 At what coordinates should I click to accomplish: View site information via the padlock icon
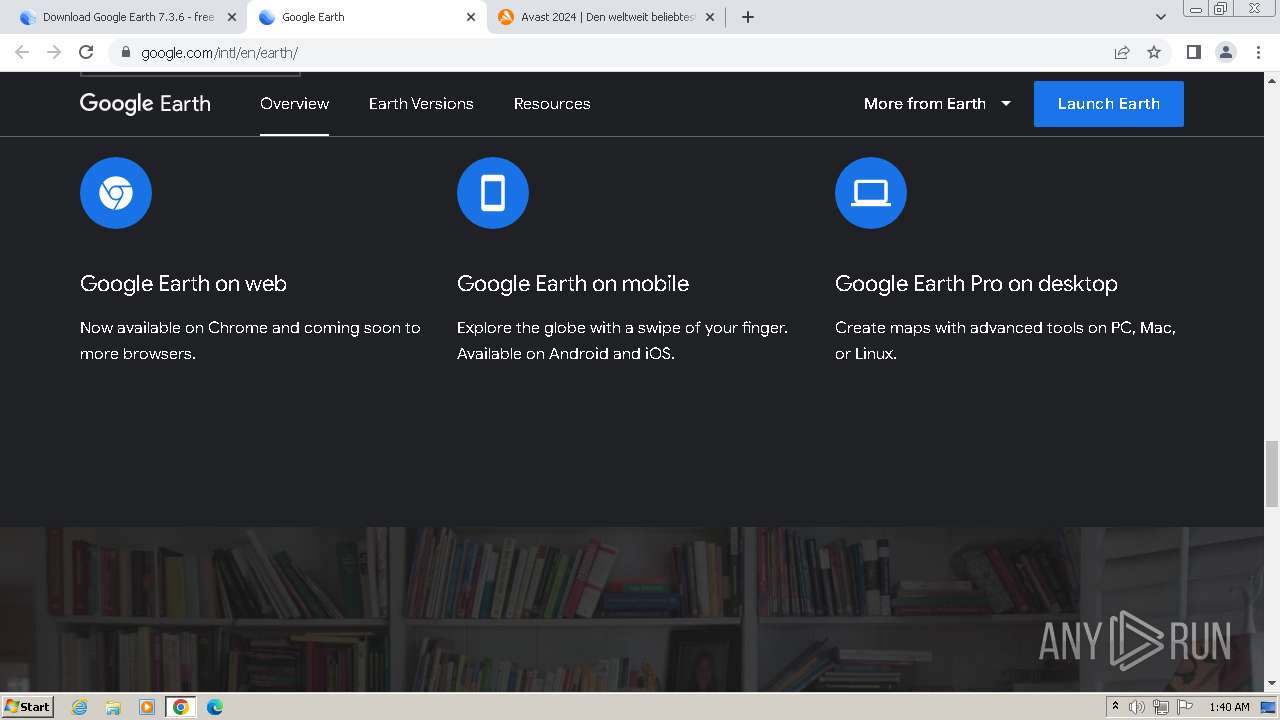pyautogui.click(x=126, y=52)
